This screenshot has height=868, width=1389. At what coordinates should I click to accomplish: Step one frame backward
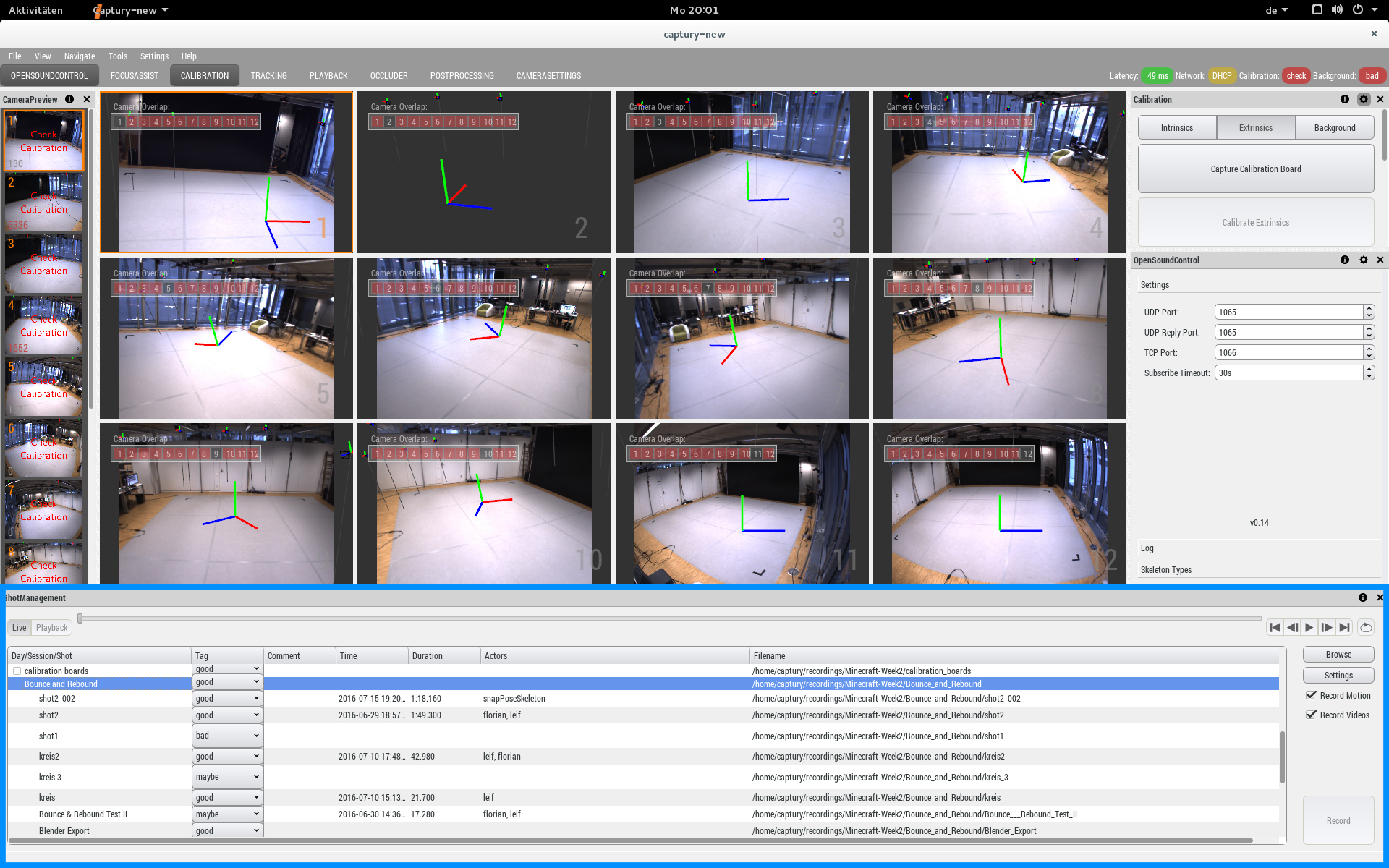pyautogui.click(x=1292, y=627)
